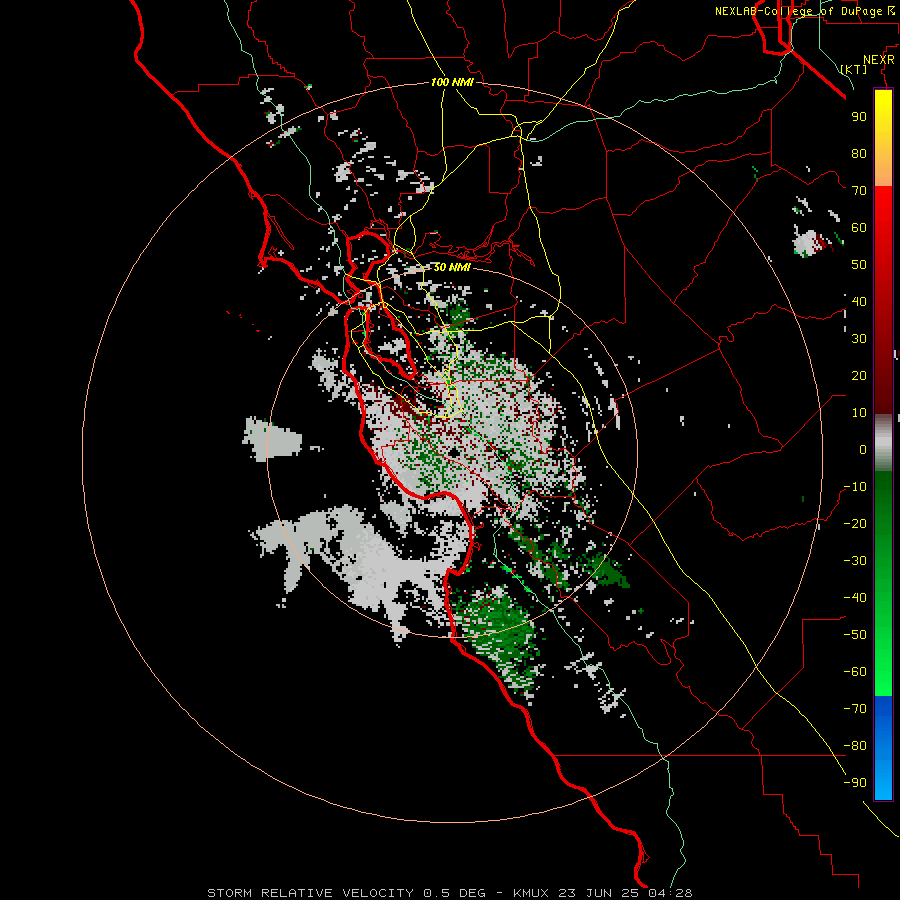The height and width of the screenshot is (900, 900).
Task: Select the positive 10 knot scale value
Action: coord(859,413)
